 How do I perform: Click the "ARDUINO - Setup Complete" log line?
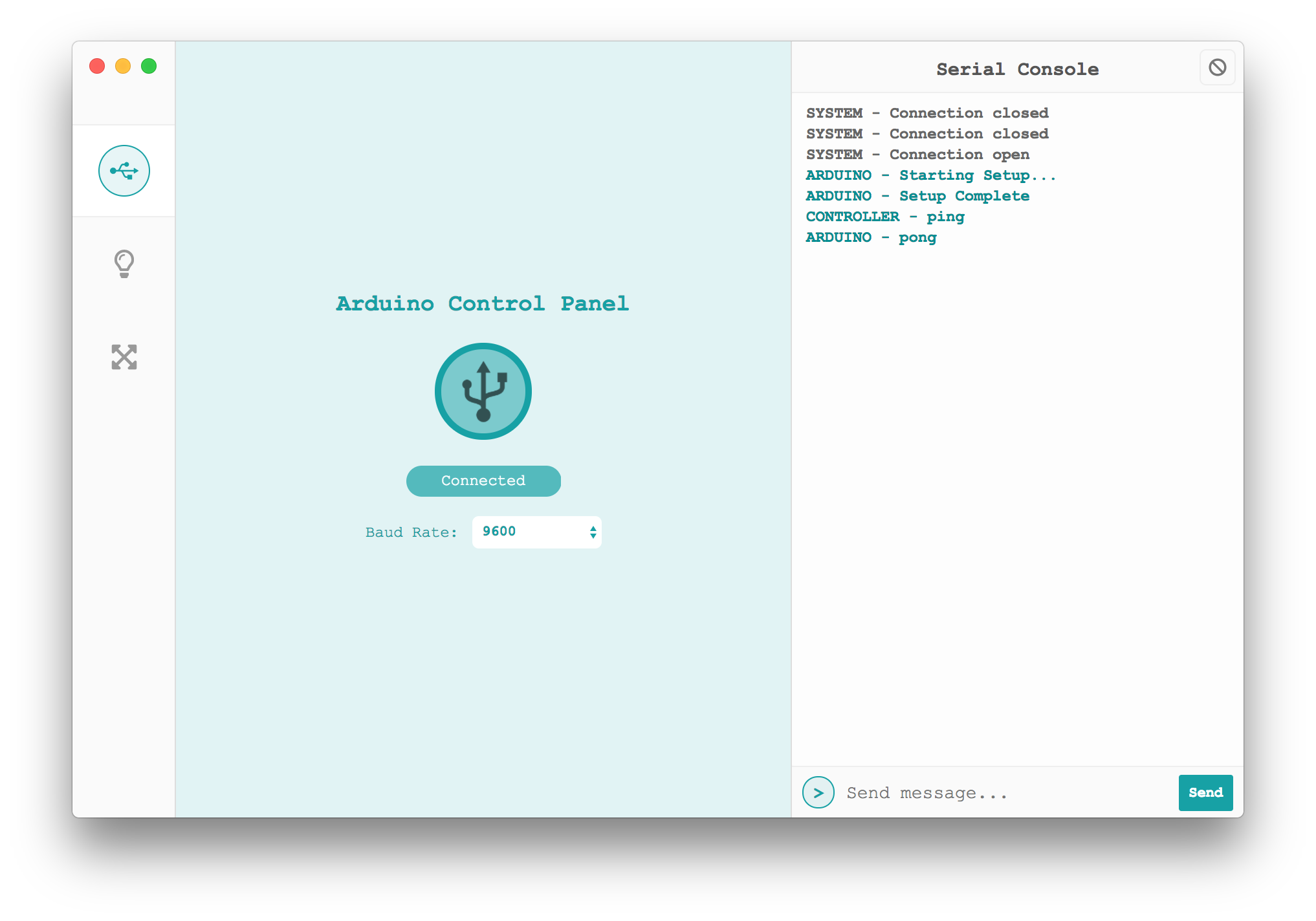(x=917, y=195)
